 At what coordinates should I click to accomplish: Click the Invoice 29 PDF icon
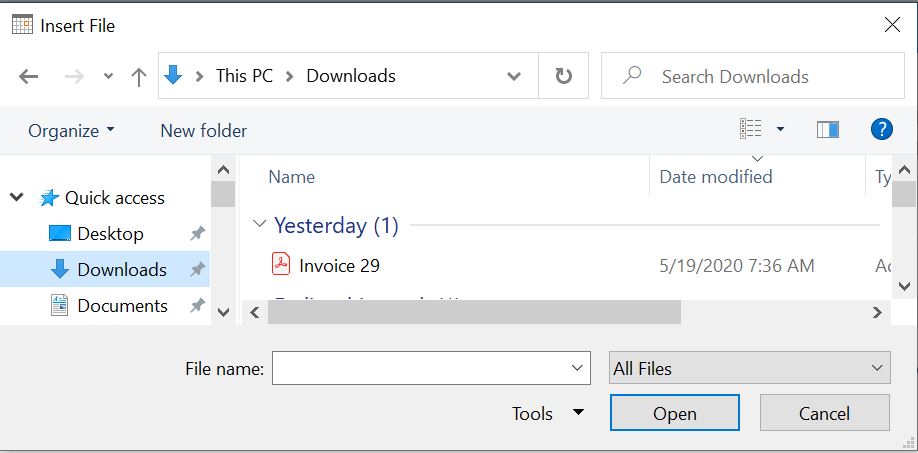(x=281, y=265)
